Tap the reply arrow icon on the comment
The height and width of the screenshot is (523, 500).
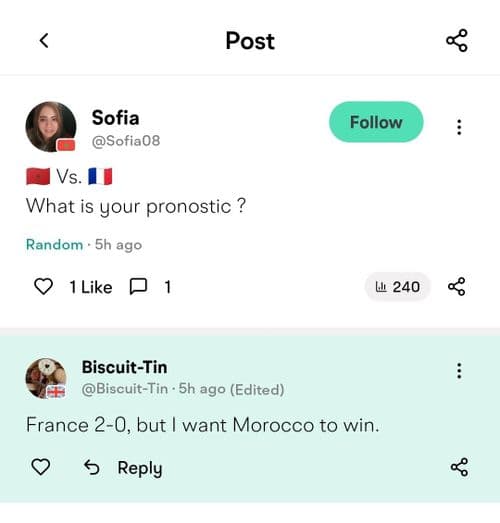point(91,467)
